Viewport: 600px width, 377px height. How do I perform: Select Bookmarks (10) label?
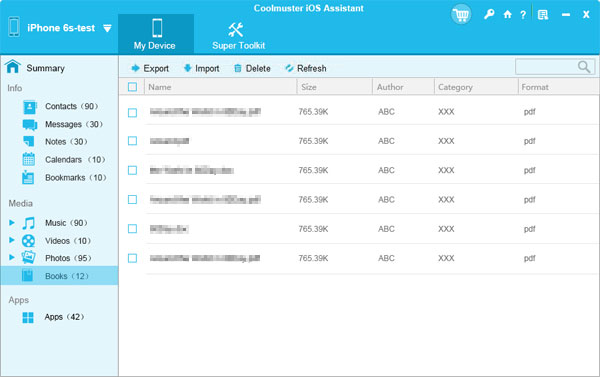click(x=76, y=178)
